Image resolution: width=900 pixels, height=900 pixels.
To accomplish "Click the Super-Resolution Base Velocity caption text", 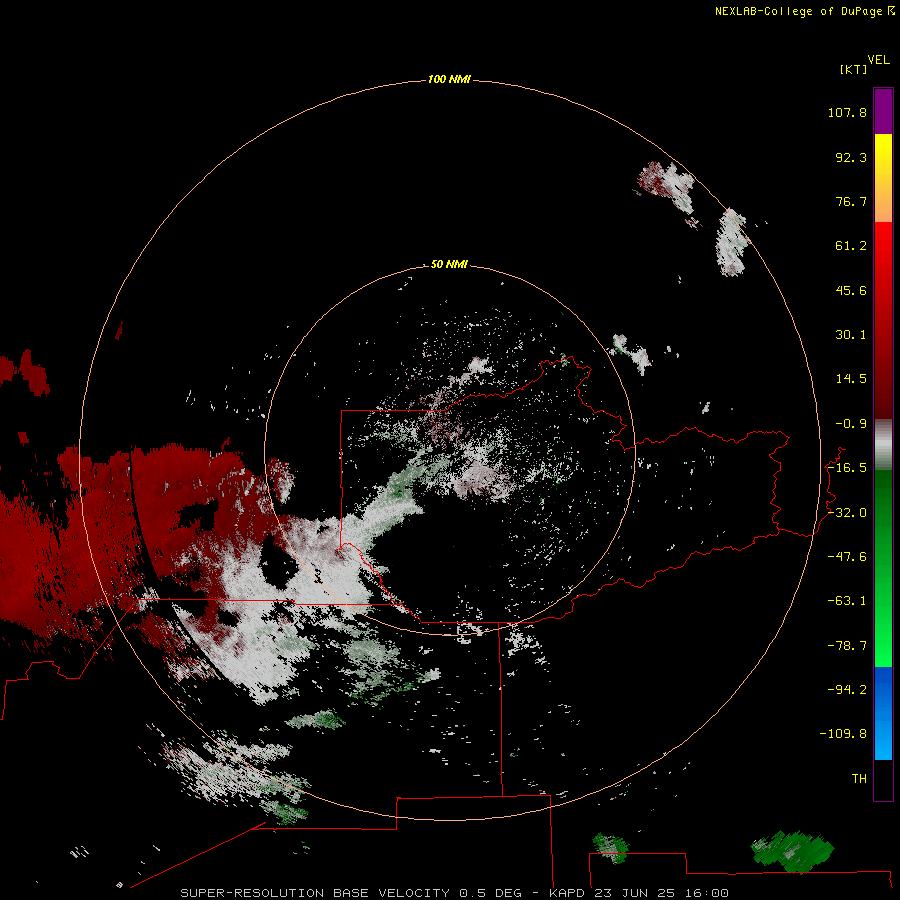I will [x=455, y=893].
